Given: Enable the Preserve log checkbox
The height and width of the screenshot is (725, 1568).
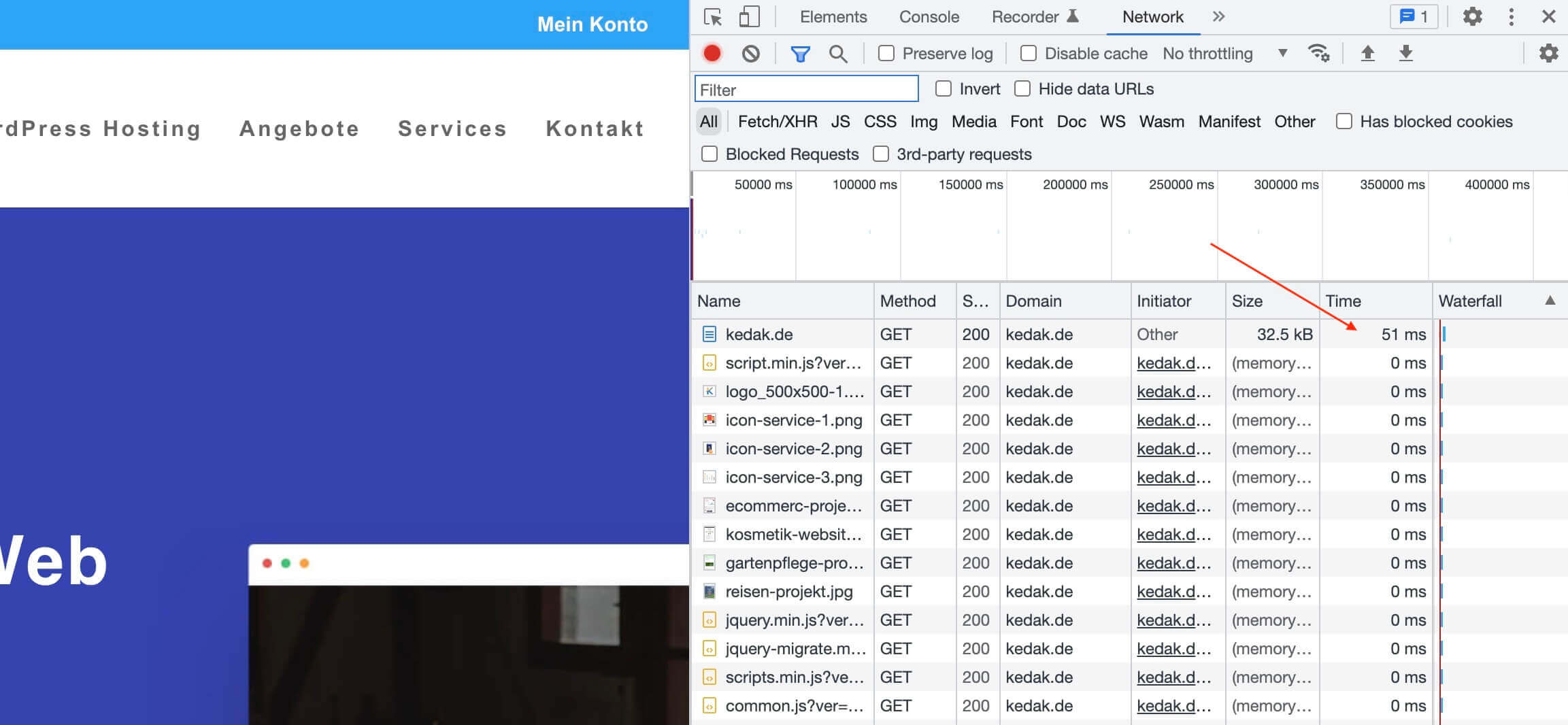Looking at the screenshot, I should point(885,53).
